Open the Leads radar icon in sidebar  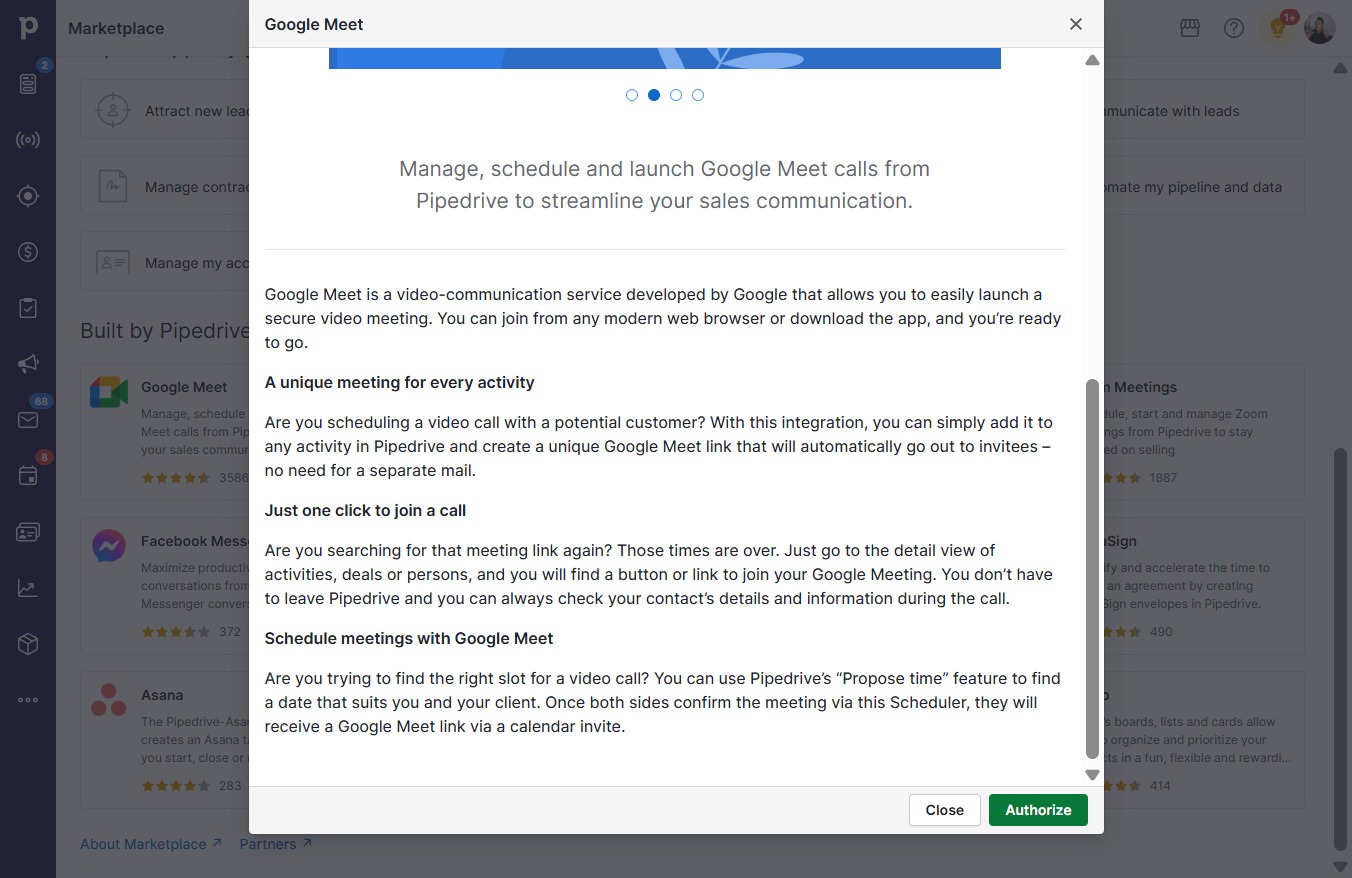tap(28, 140)
